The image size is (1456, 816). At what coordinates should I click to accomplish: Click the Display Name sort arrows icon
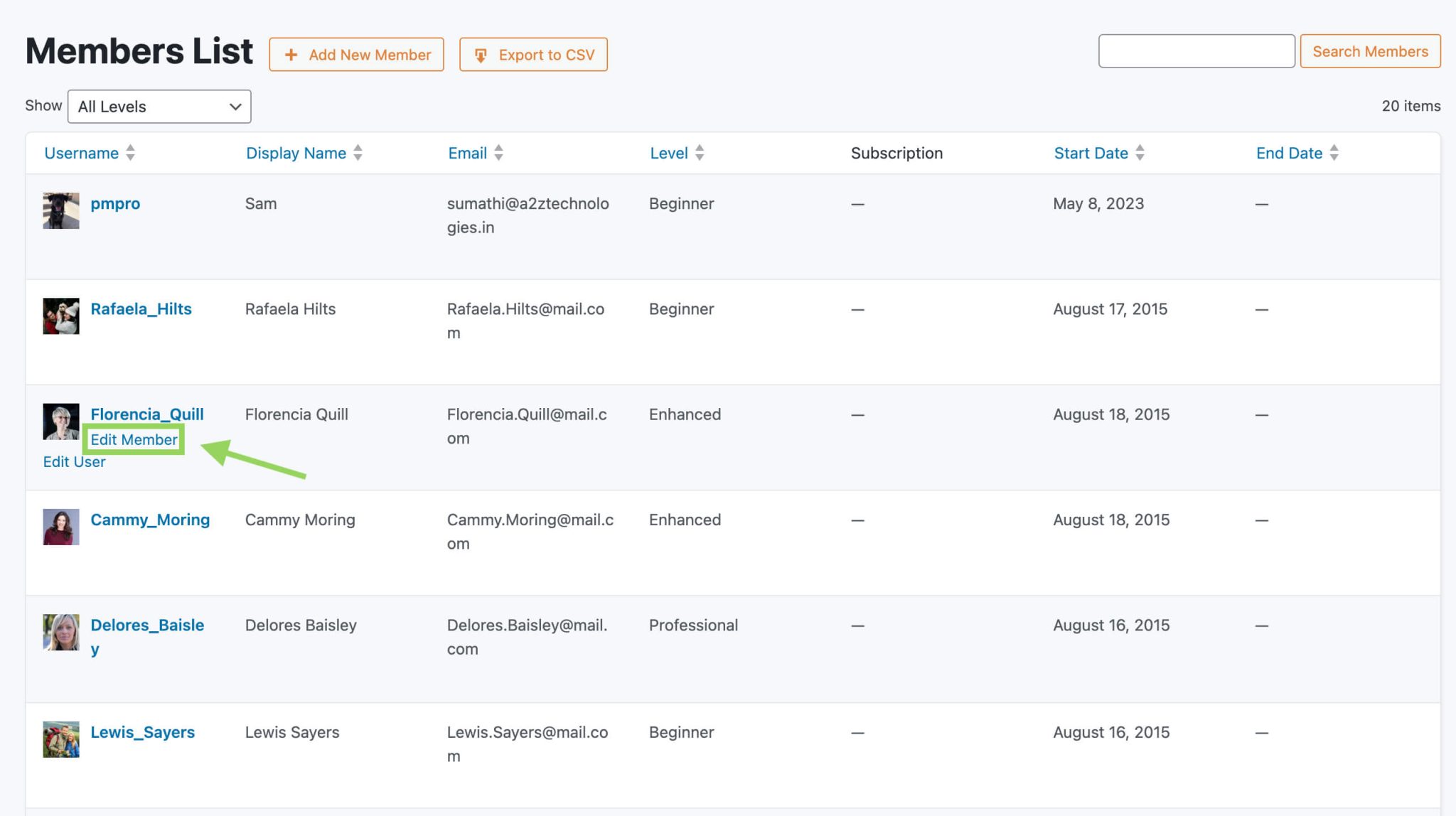358,153
